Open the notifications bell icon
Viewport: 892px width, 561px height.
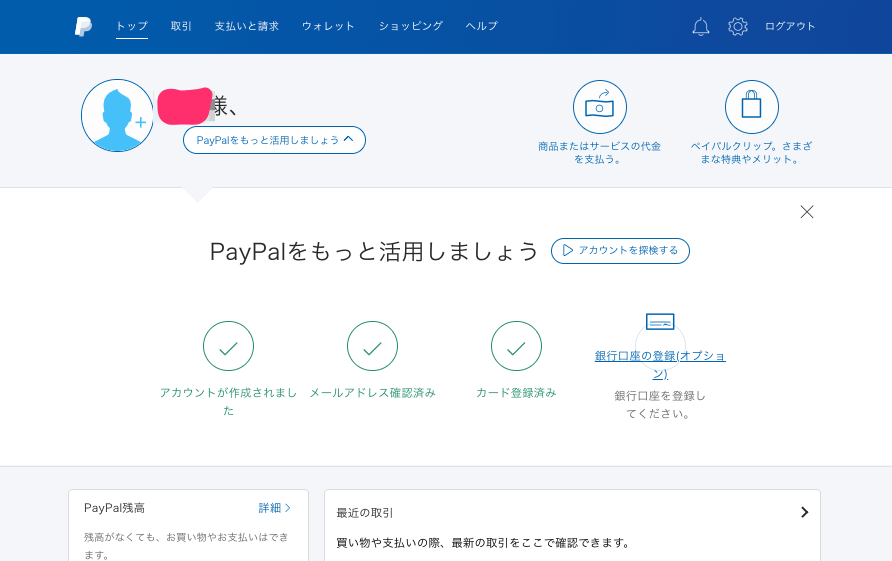pyautogui.click(x=701, y=27)
